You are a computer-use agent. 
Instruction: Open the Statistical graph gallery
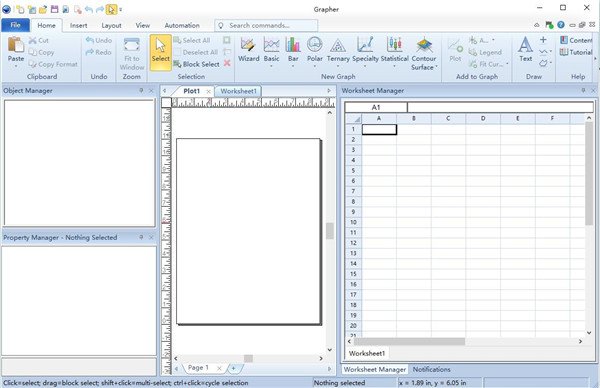pyautogui.click(x=395, y=45)
